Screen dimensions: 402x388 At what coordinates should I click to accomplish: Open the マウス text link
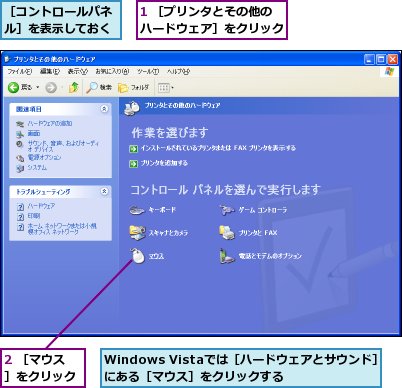point(156,256)
